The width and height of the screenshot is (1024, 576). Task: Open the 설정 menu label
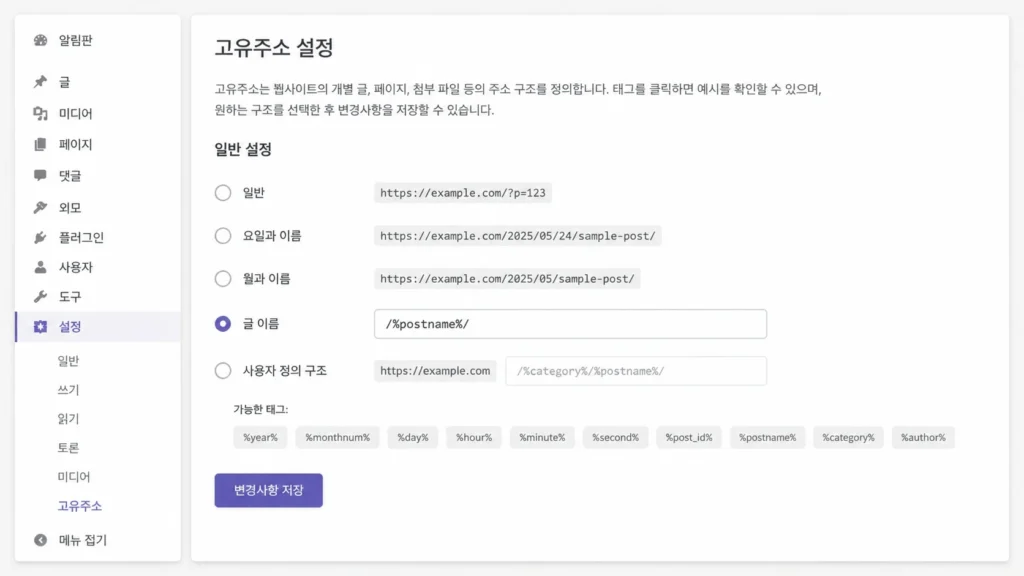[x=70, y=327]
